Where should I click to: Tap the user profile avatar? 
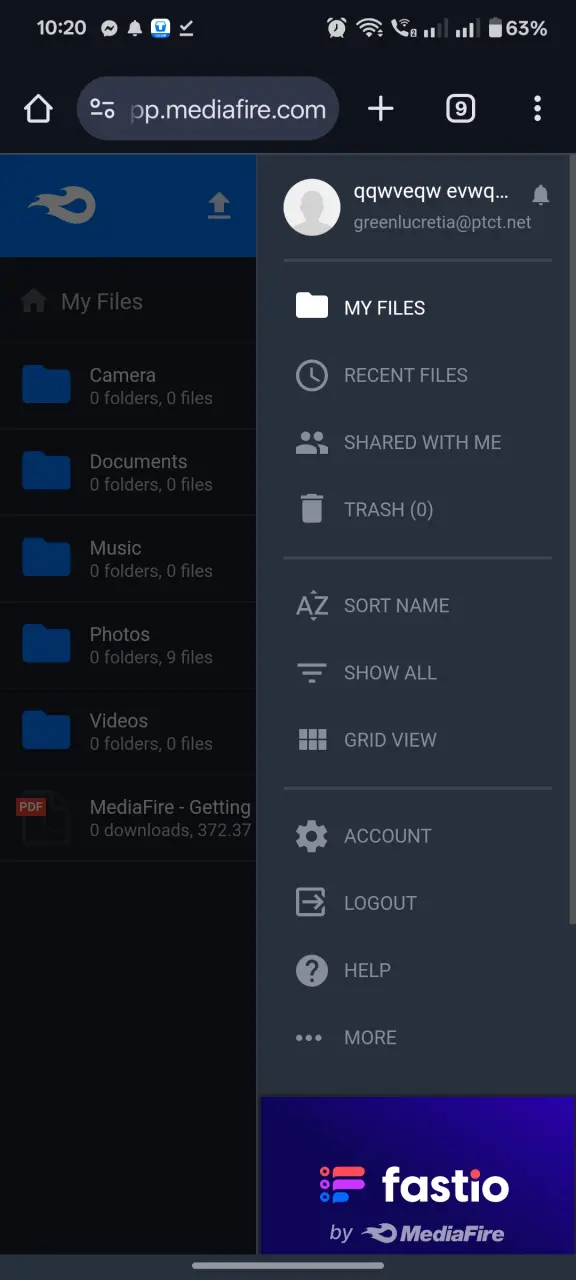click(312, 208)
